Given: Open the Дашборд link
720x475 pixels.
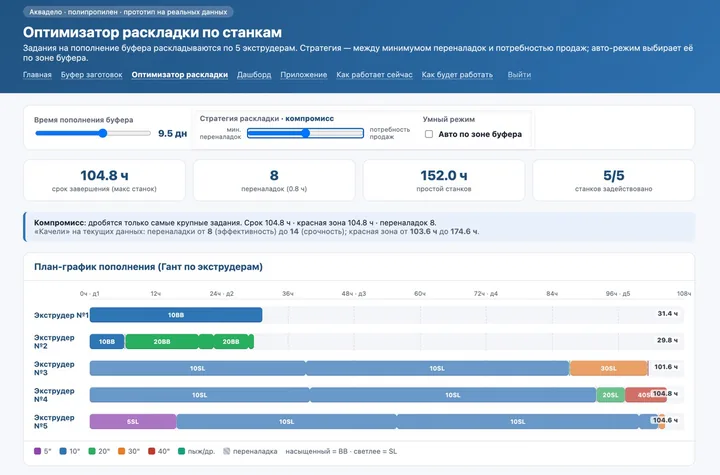Looking at the screenshot, I should pos(254,75).
